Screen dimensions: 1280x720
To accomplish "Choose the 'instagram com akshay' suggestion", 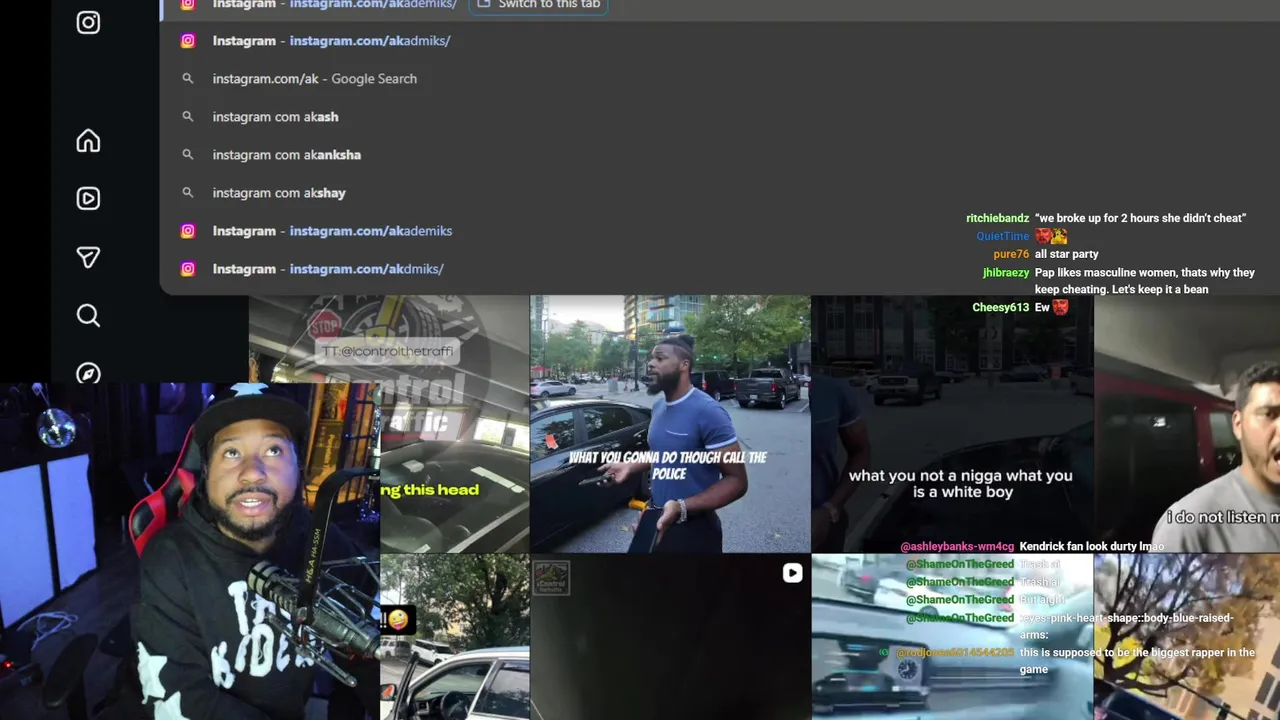I will pyautogui.click(x=720, y=193).
